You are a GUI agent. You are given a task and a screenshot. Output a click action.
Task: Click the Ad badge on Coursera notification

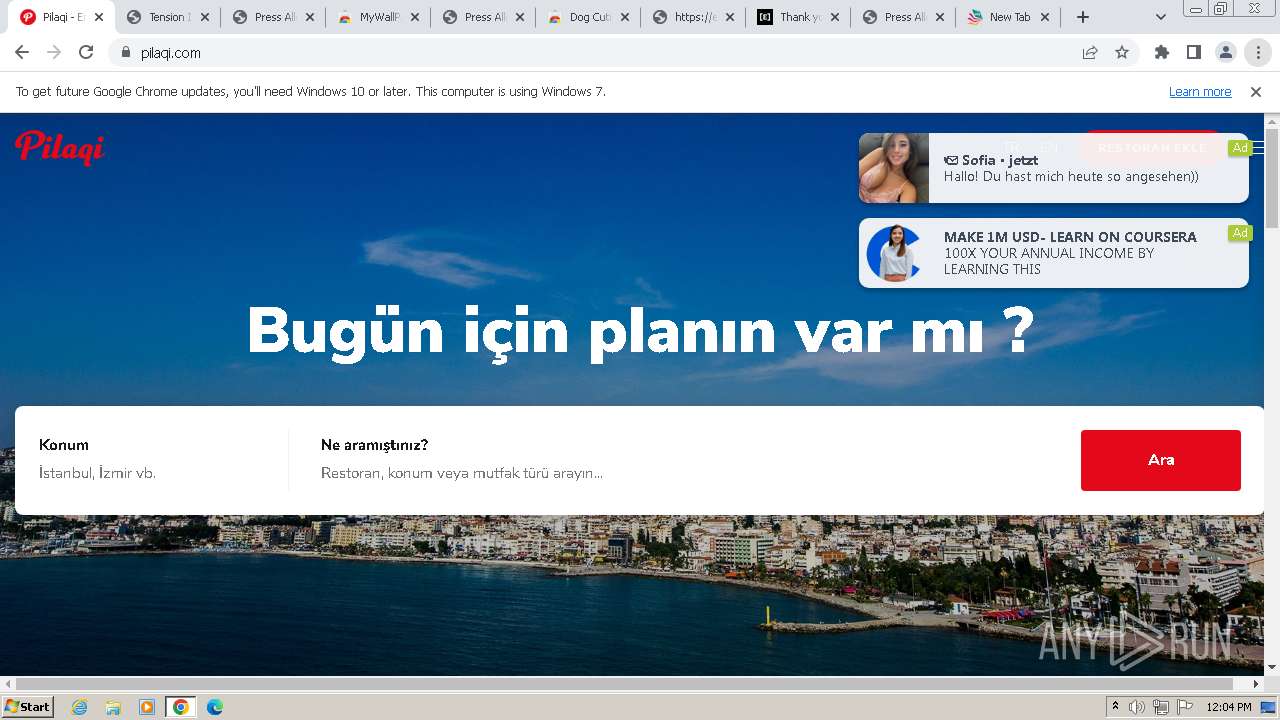coord(1240,233)
